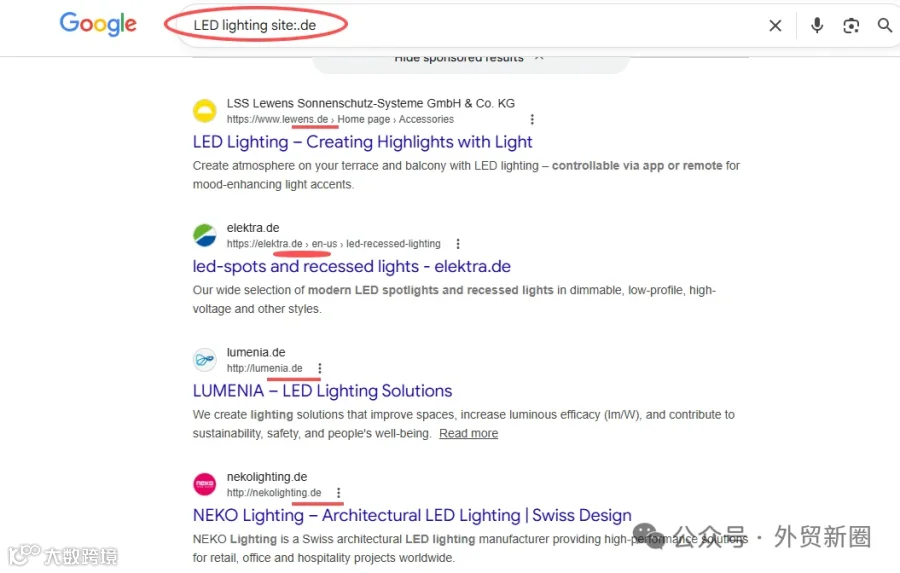
Task: Open the Google logo homepage
Action: tap(98, 24)
